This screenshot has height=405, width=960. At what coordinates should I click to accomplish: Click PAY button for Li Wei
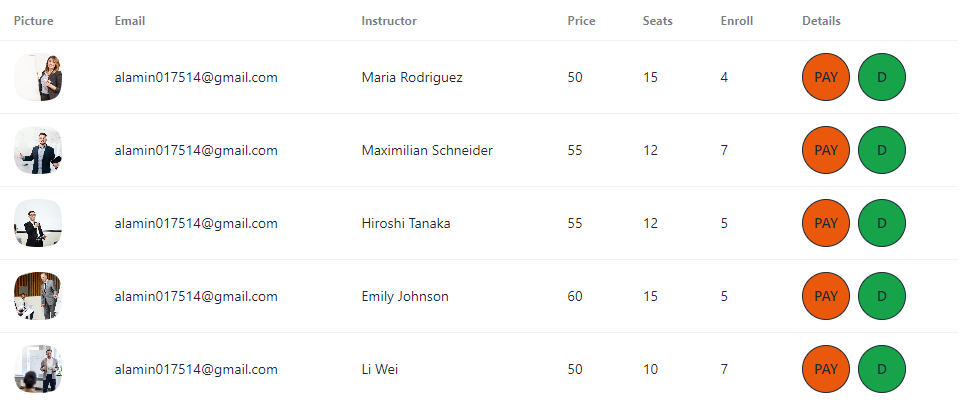[x=826, y=369]
